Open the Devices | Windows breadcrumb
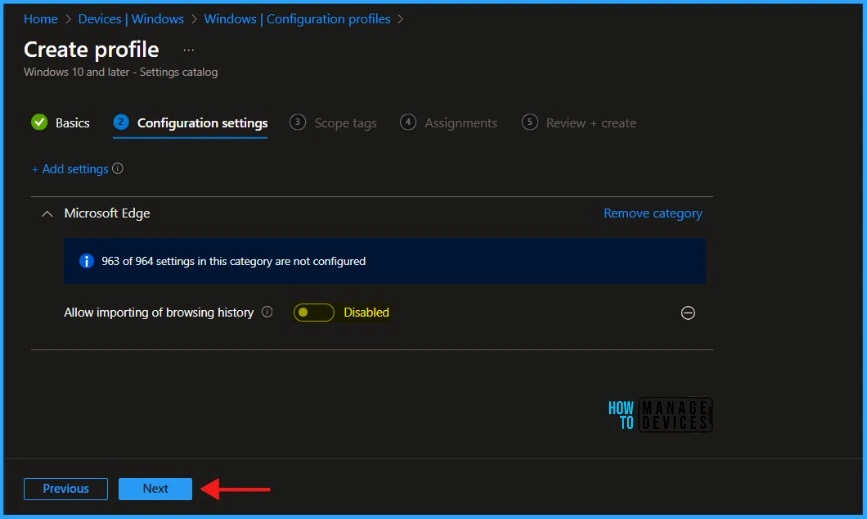867x519 pixels. pyautogui.click(x=130, y=19)
